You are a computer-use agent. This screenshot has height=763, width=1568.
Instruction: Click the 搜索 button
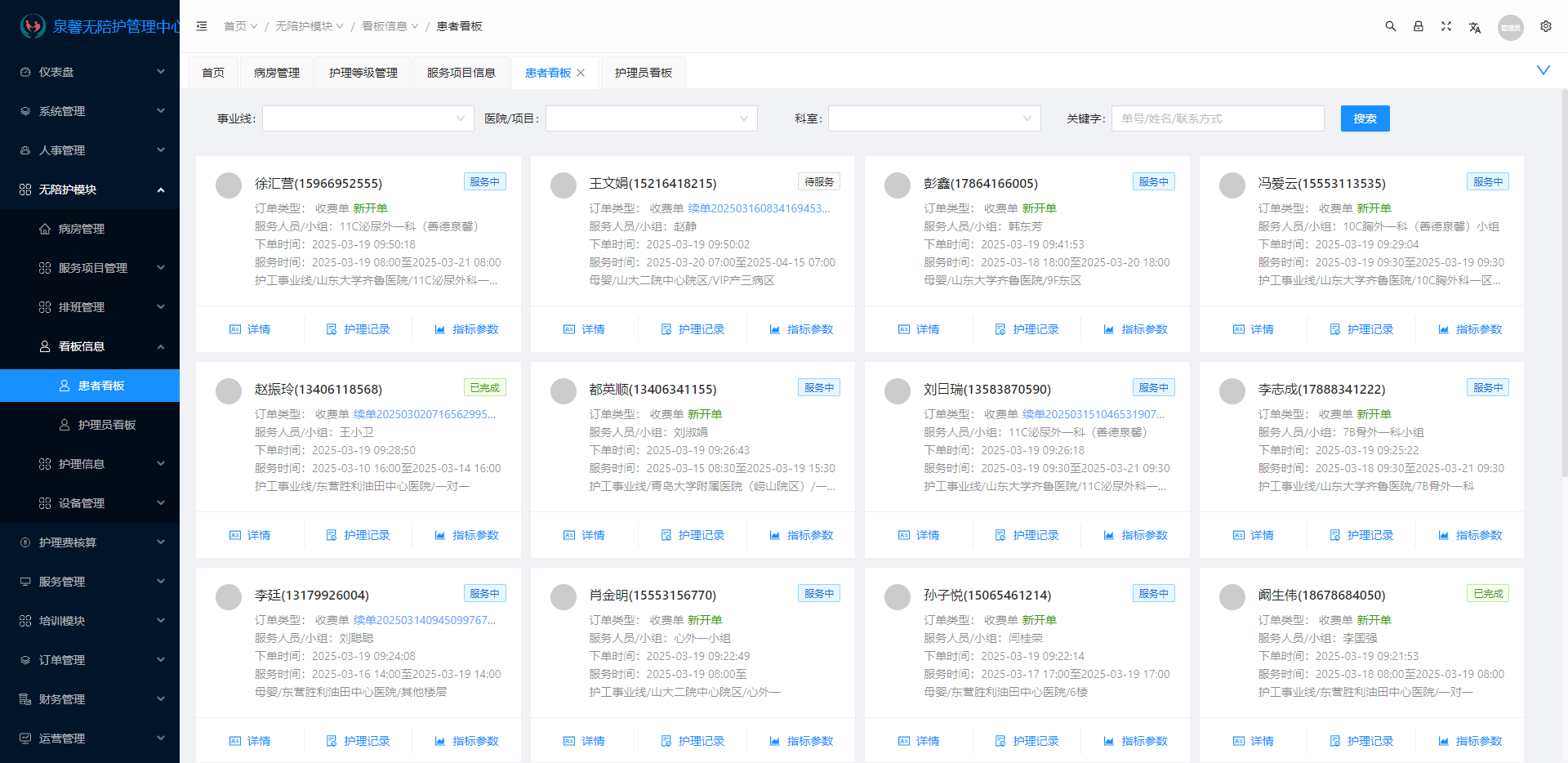[x=1365, y=118]
